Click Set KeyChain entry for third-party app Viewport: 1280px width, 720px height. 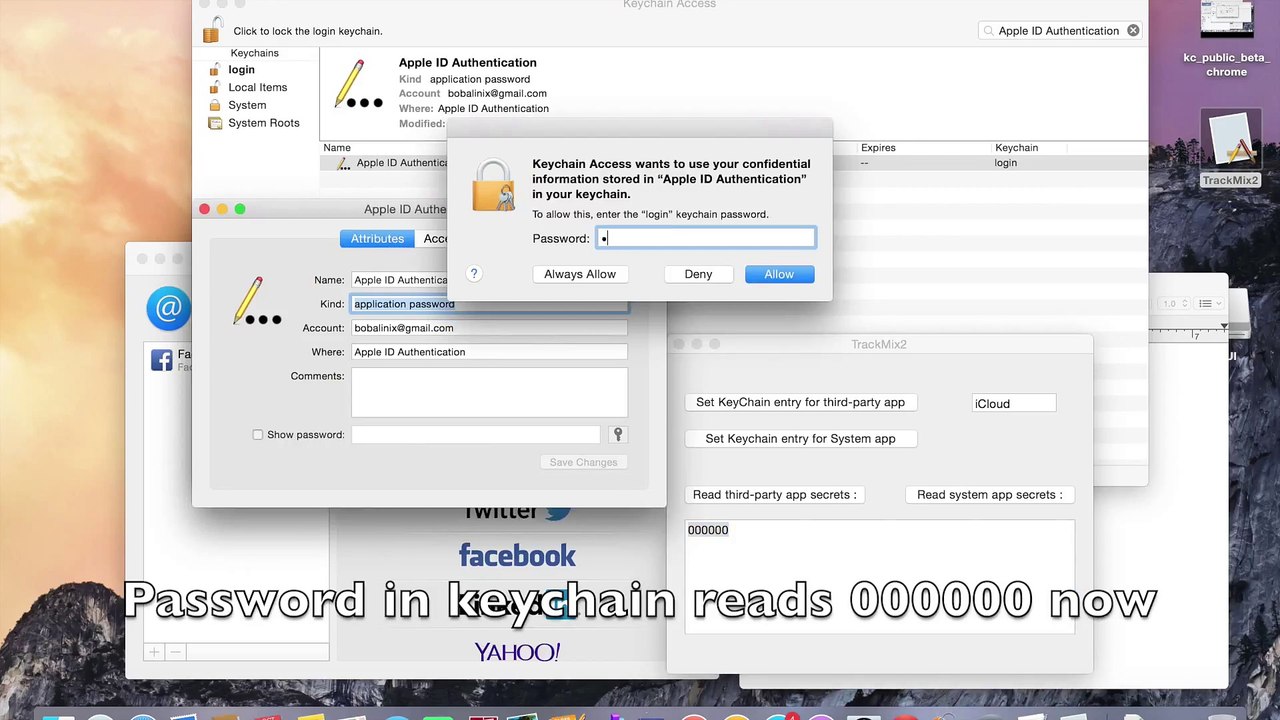pyautogui.click(x=800, y=402)
